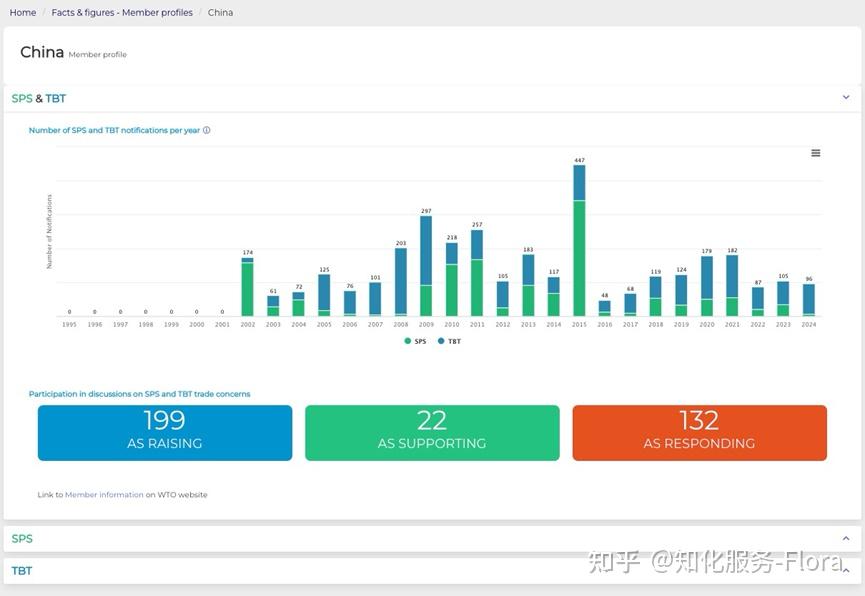Click the blue 199 AS RAISING card
The height and width of the screenshot is (596, 865).
(x=164, y=431)
